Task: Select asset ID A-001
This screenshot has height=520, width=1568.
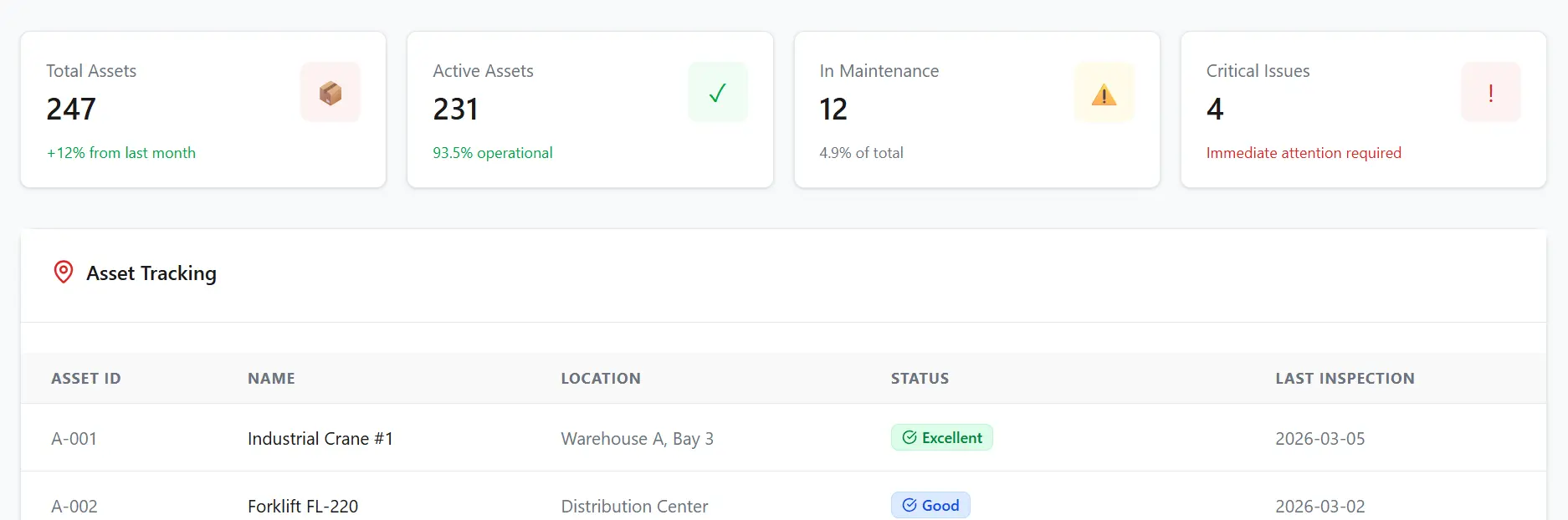Action: click(x=74, y=439)
